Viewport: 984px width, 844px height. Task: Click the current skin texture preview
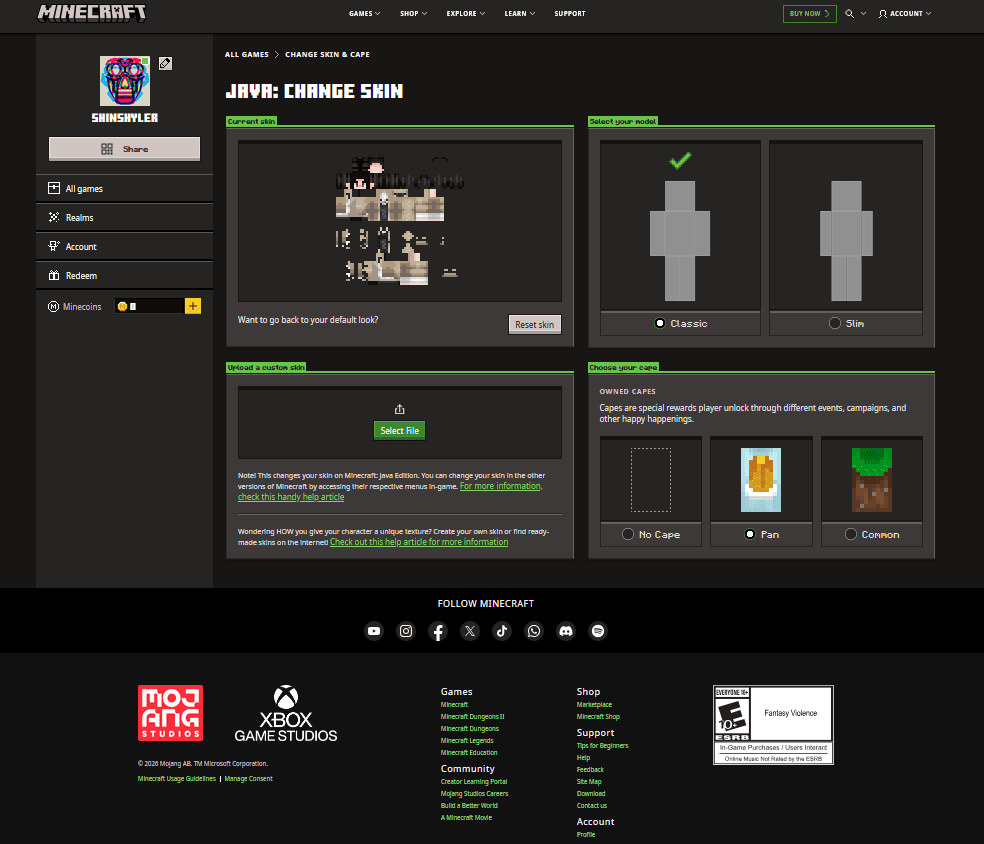pos(400,221)
